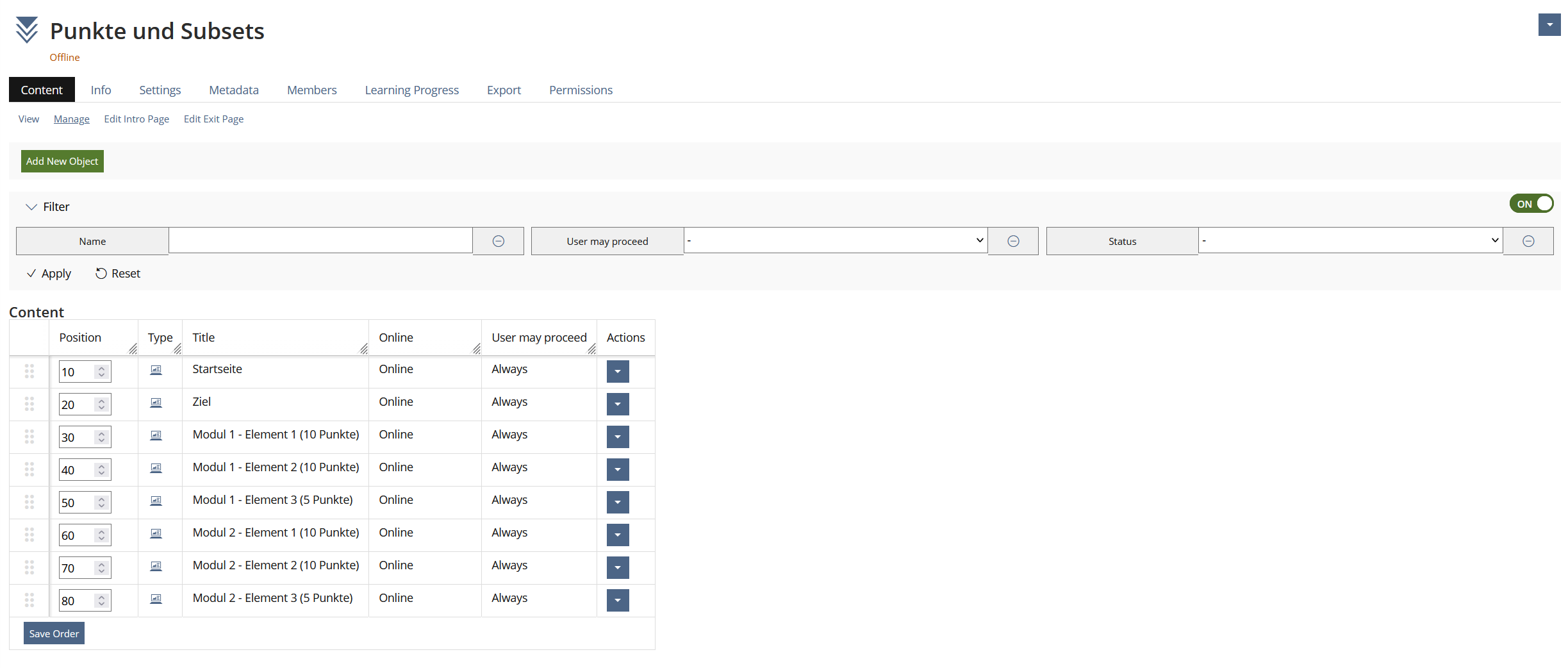
Task: Switch to the Learning Progress tab
Action: tap(412, 90)
